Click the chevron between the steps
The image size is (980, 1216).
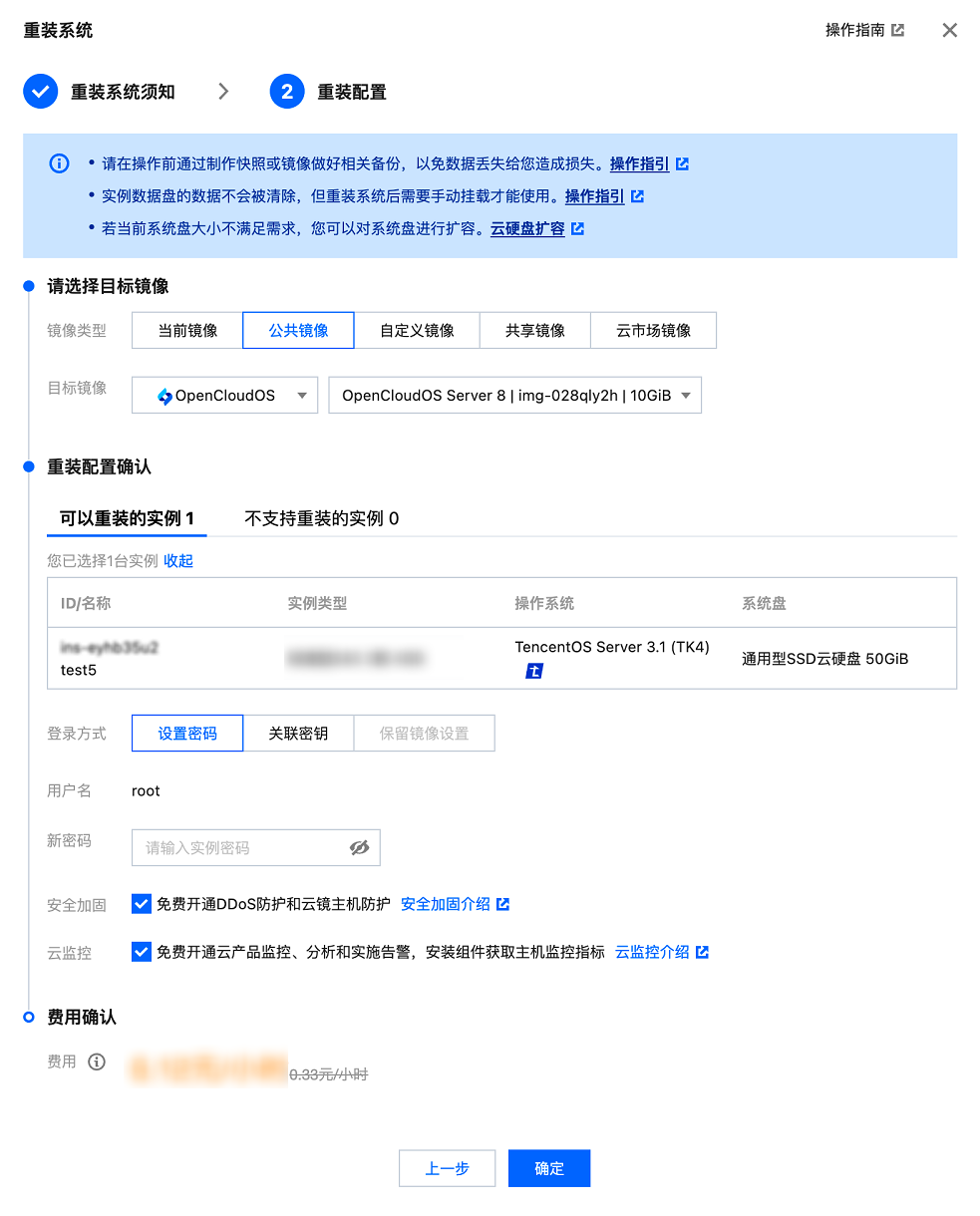pyautogui.click(x=223, y=92)
